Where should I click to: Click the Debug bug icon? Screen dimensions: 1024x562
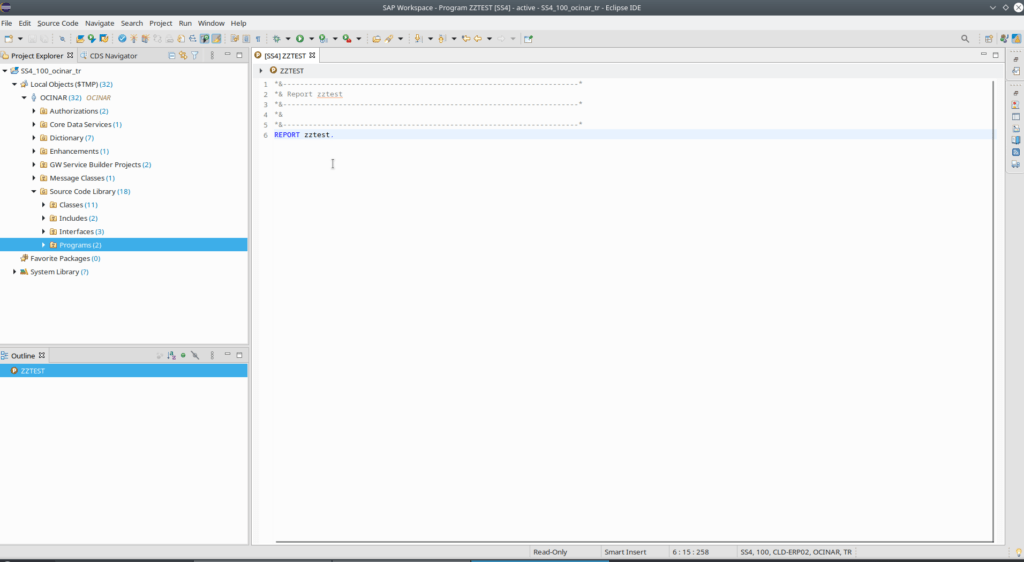click(277, 39)
